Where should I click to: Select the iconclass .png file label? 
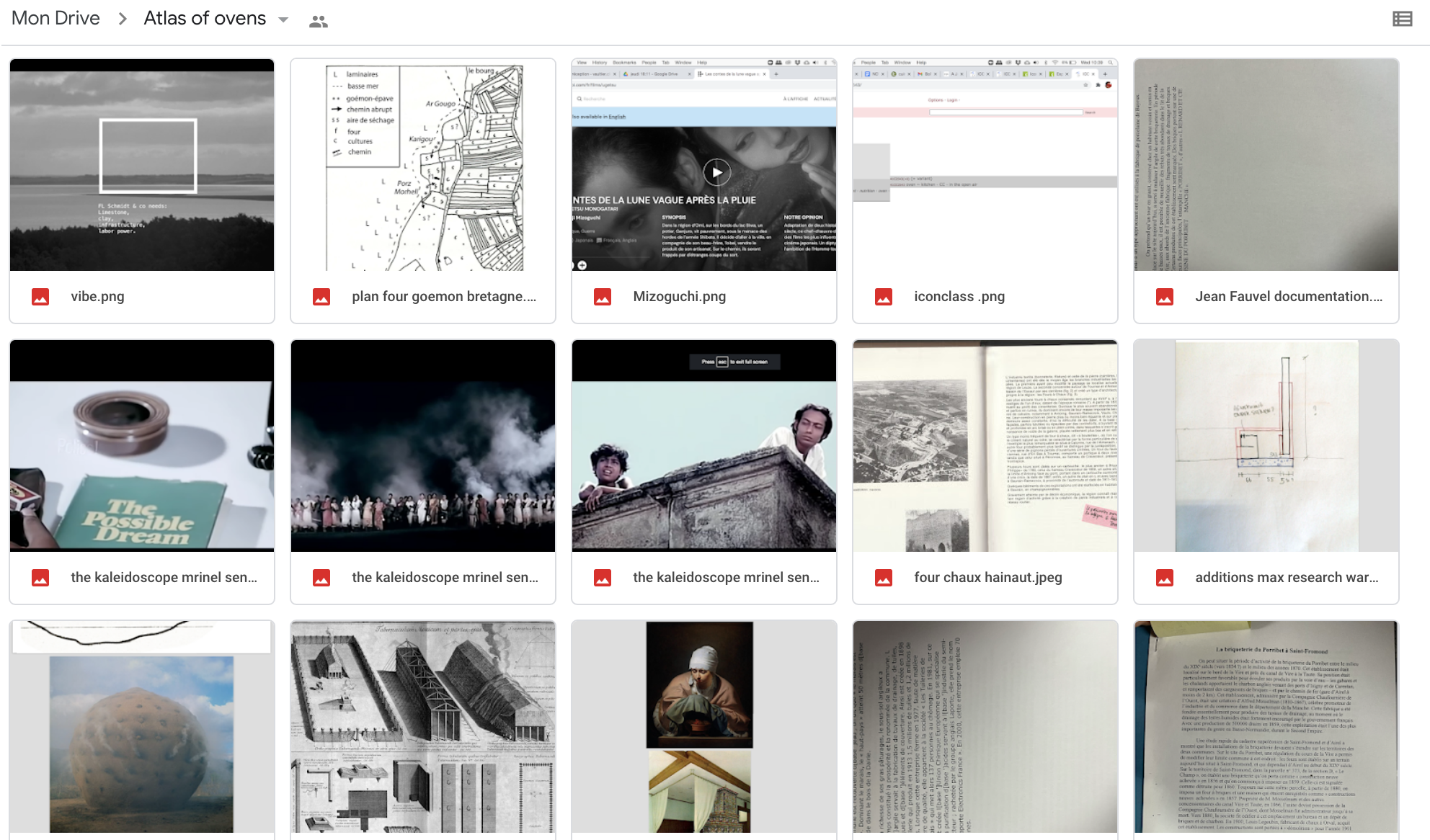pyautogui.click(x=959, y=297)
